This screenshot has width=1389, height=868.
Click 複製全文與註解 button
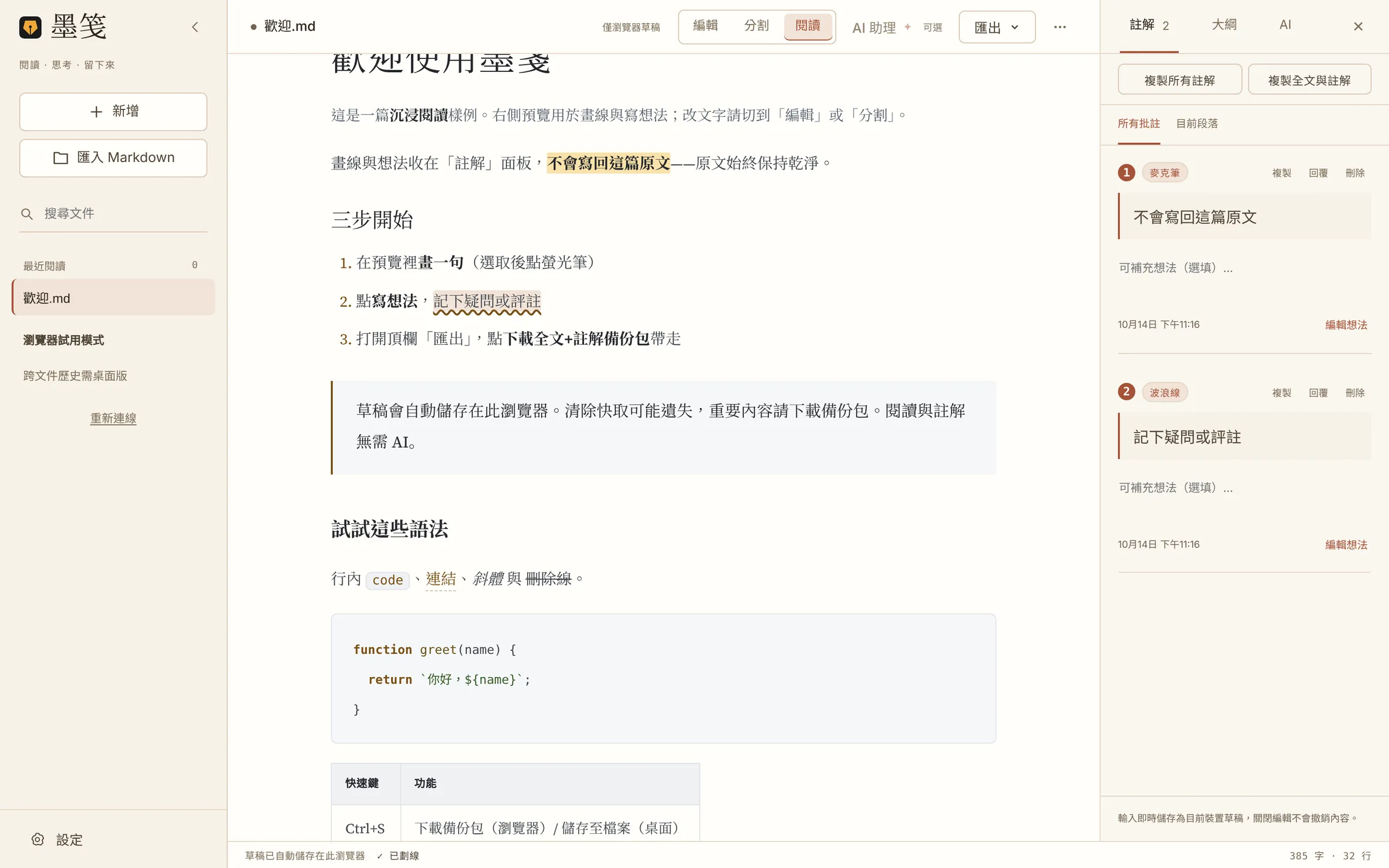coord(1309,80)
